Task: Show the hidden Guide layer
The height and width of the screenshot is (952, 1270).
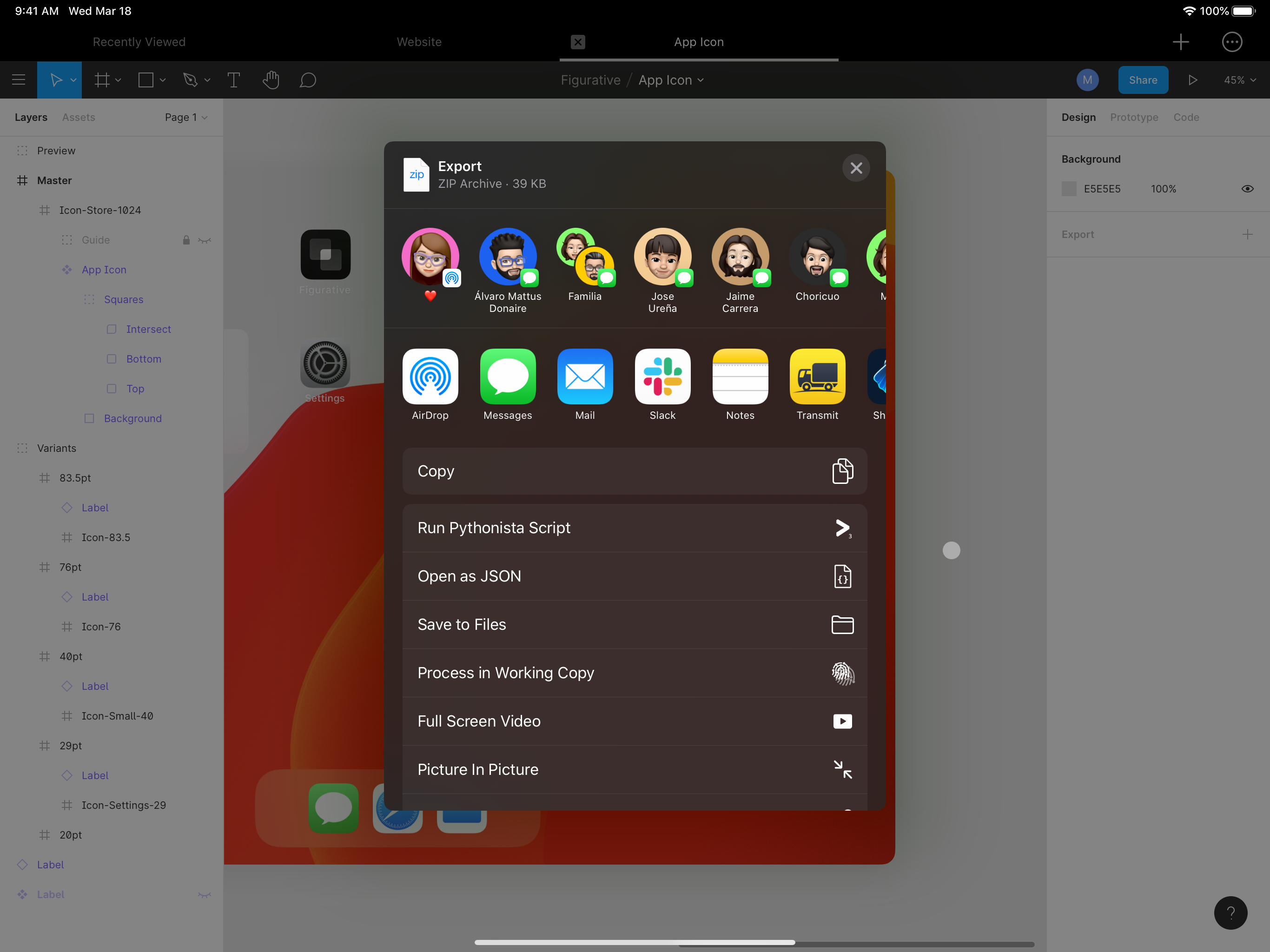Action: 205,240
